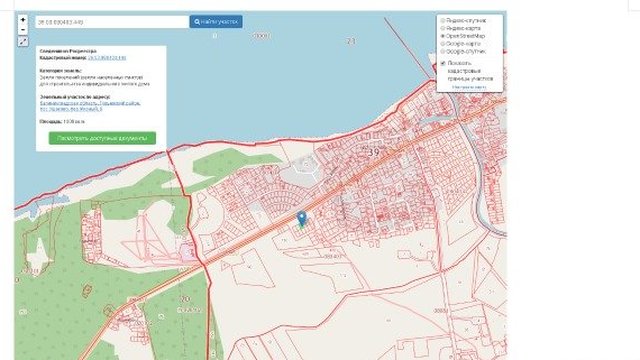Zoom out with the minus button
Screen dimensions: 640x360
click(x=23, y=30)
